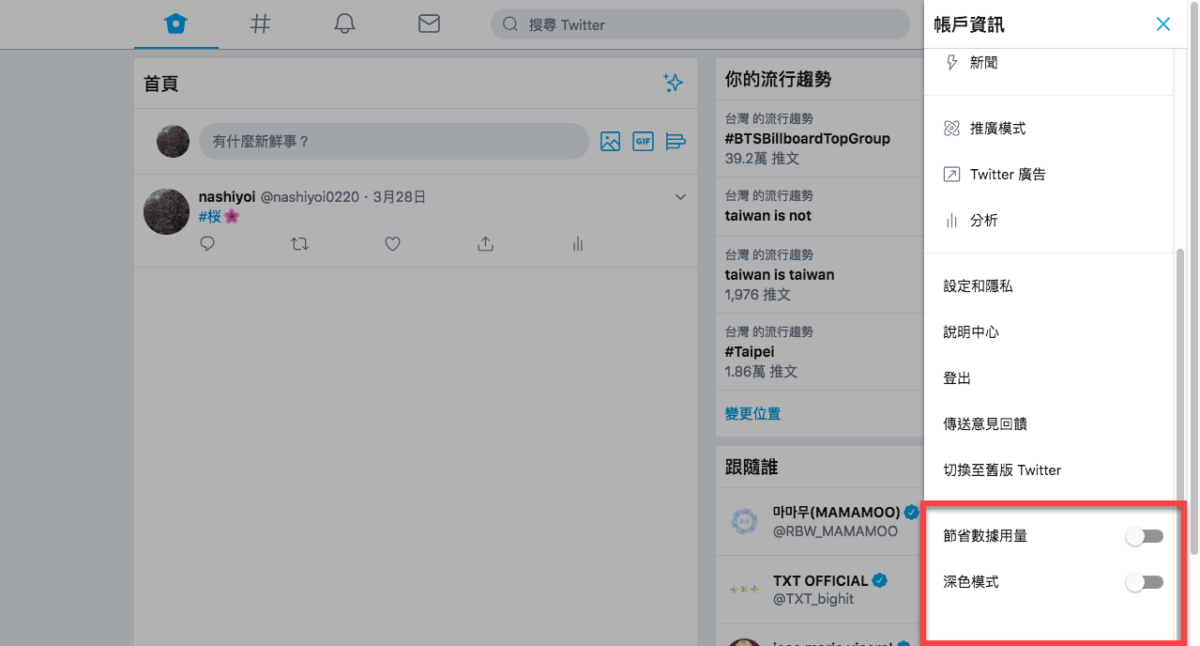Image resolution: width=1200 pixels, height=646 pixels.
Task: View tweet analytics bar icon
Action: [x=577, y=243]
